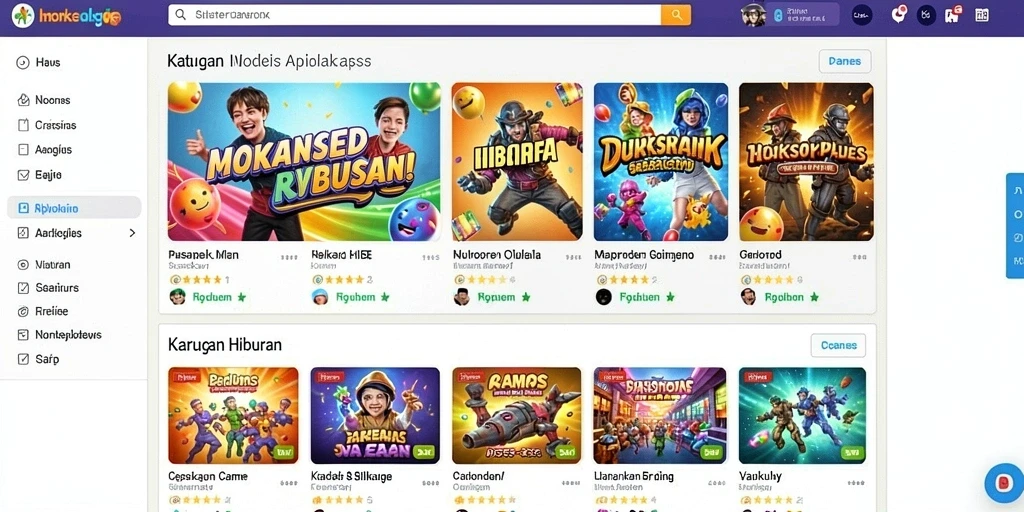This screenshot has height=512, width=1024.
Task: Click the red floating chat button
Action: pos(1004,483)
